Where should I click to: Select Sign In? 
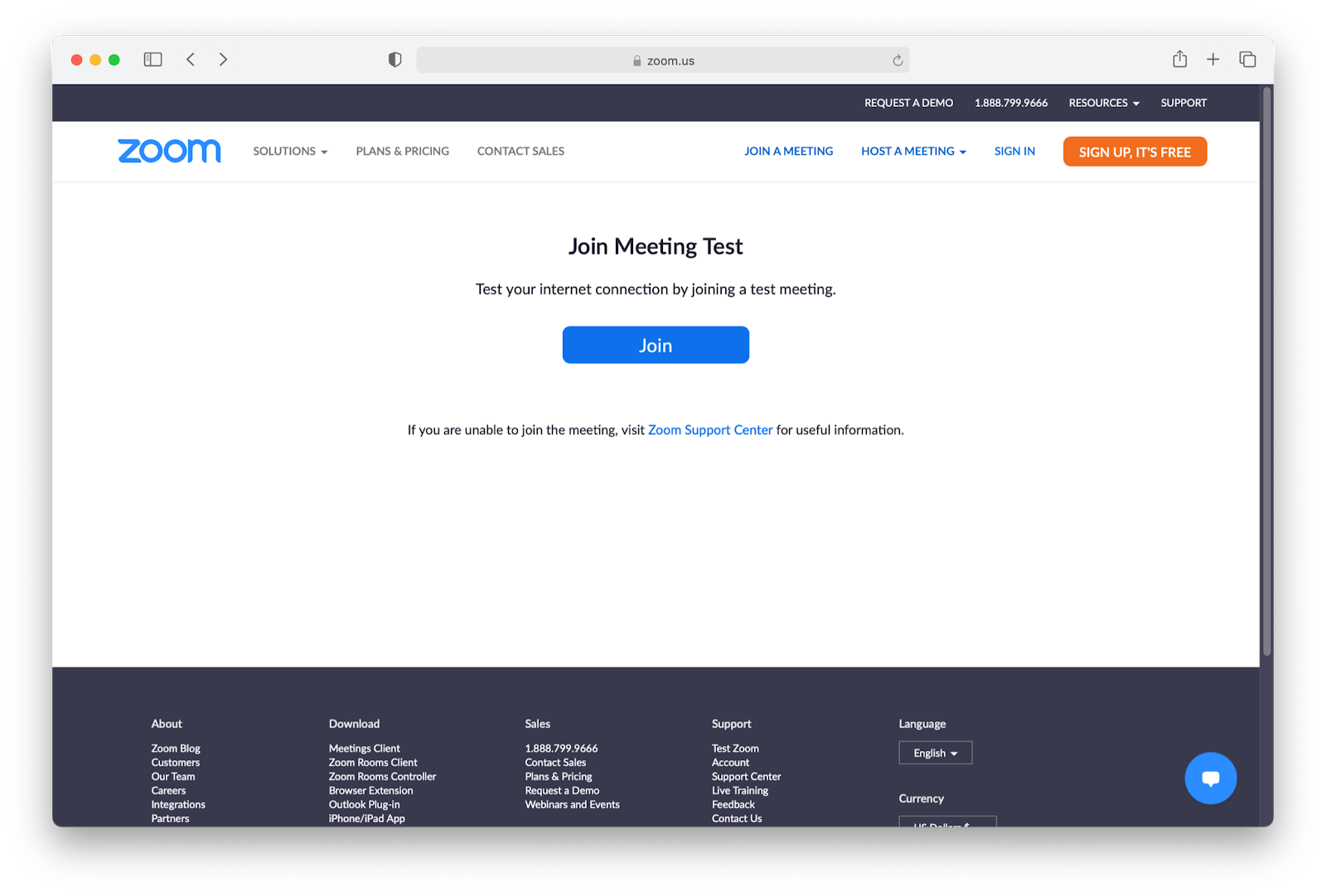pyautogui.click(x=1014, y=152)
